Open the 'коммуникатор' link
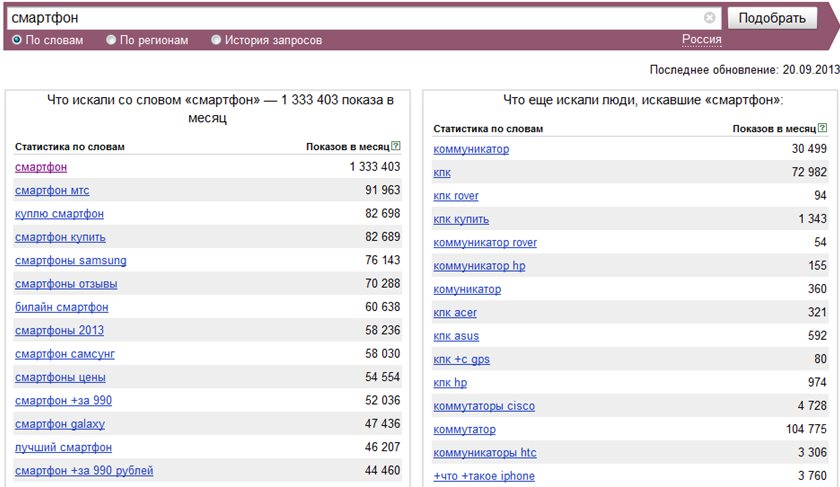The height and width of the screenshot is (487, 840). pos(471,149)
